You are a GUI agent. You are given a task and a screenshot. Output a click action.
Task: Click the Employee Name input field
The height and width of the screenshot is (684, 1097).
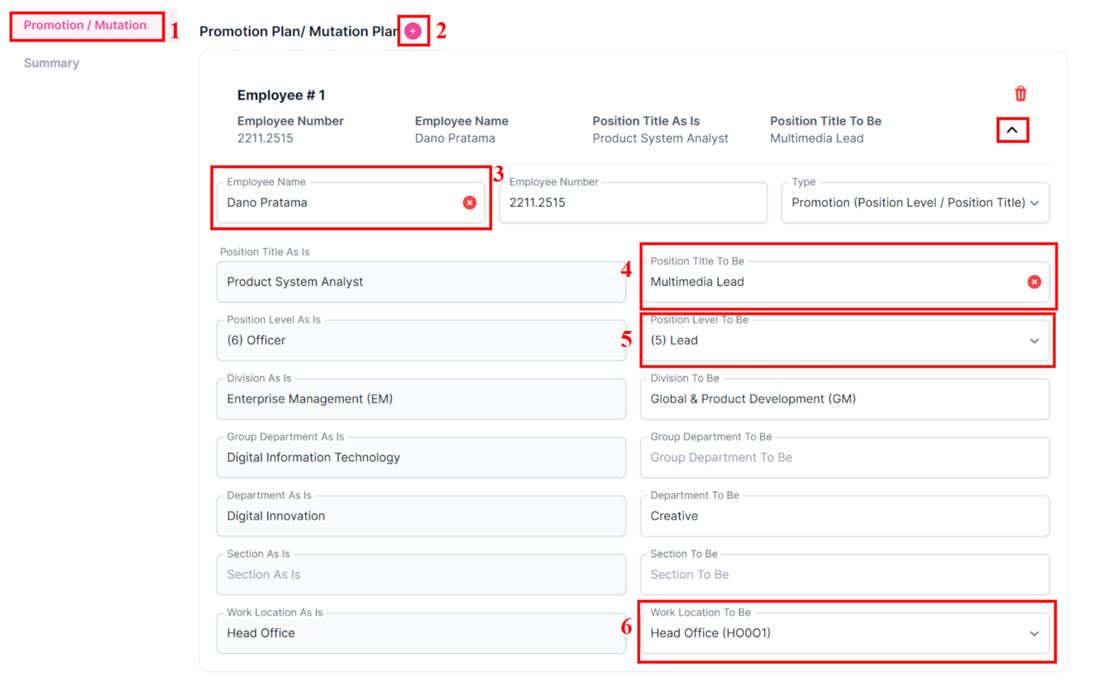pos(340,203)
